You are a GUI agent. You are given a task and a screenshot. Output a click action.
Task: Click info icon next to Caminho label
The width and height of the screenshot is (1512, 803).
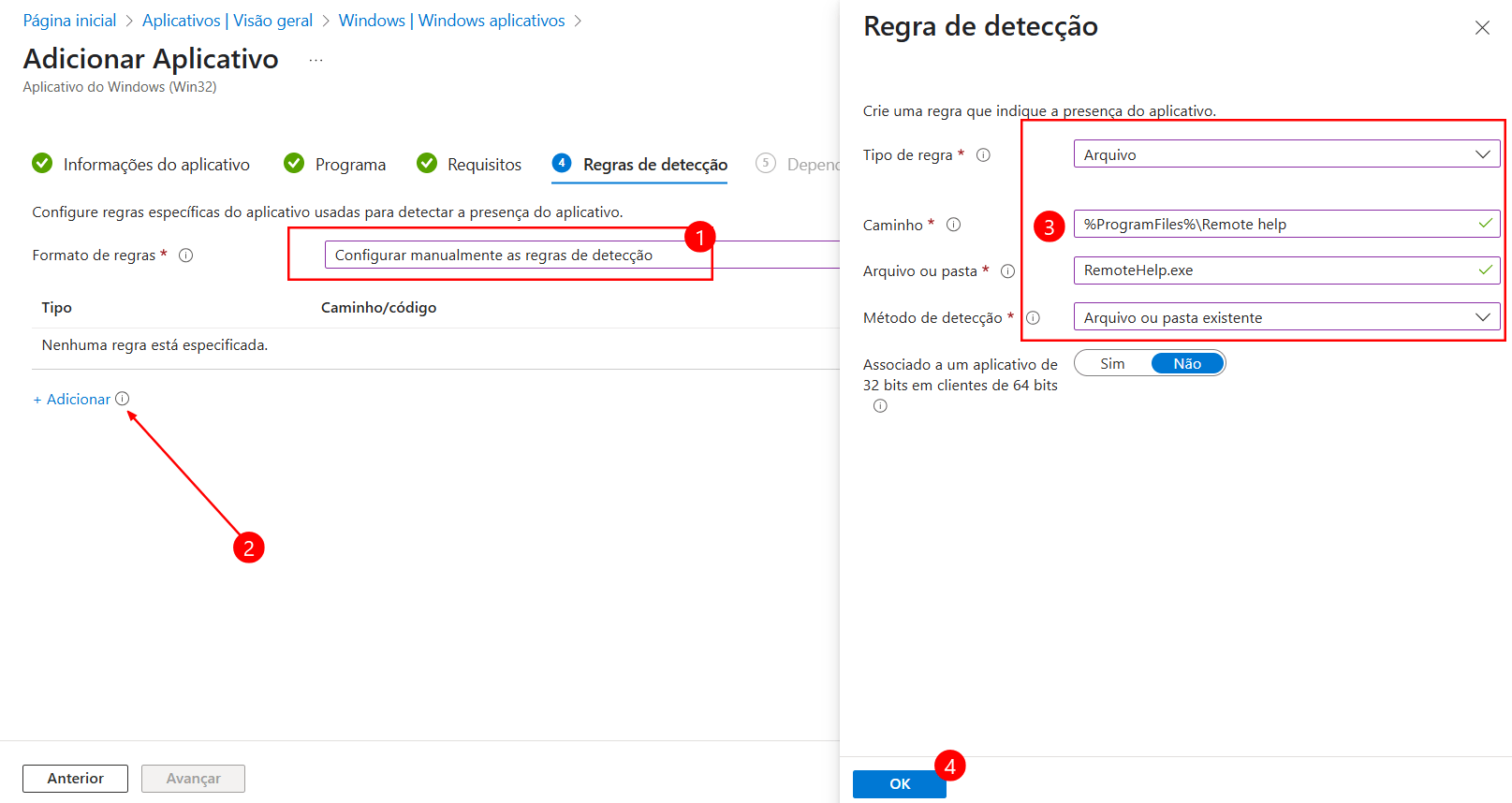click(x=953, y=225)
